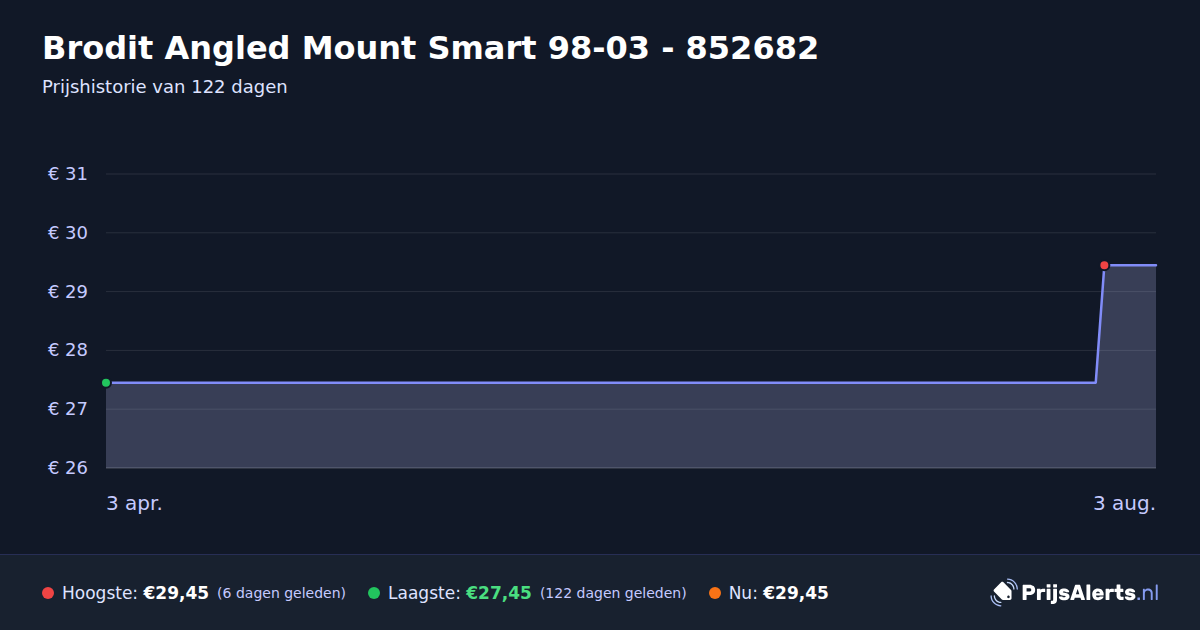Click the 3 aug. end date label

[1124, 504]
